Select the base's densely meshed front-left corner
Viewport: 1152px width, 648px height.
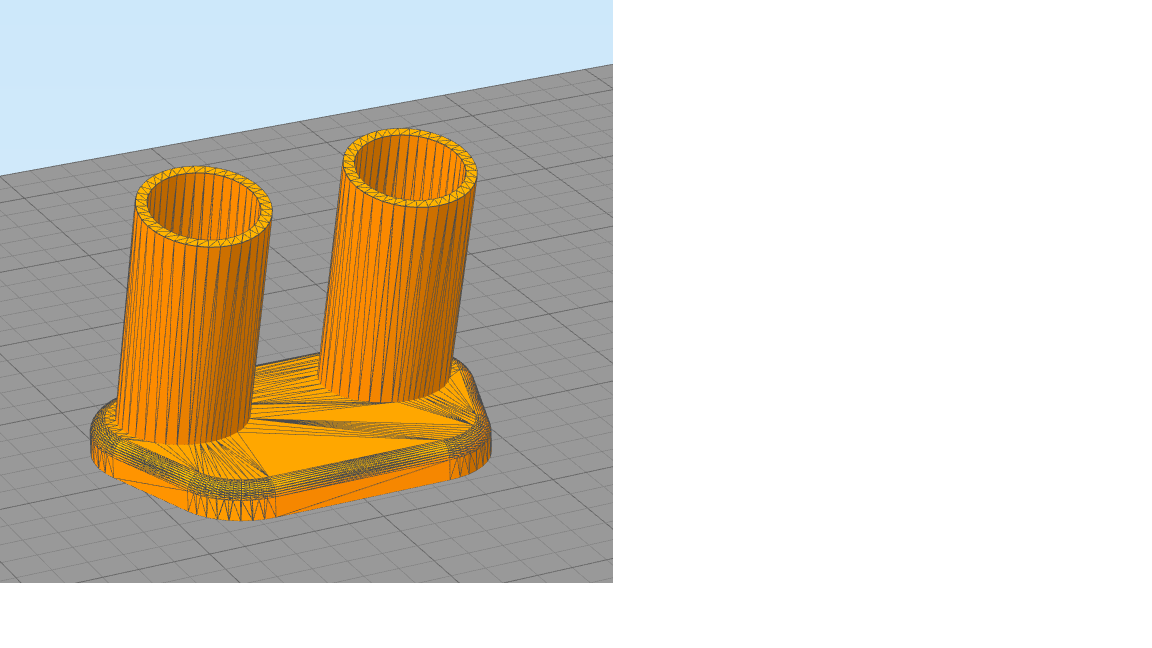coord(232,497)
